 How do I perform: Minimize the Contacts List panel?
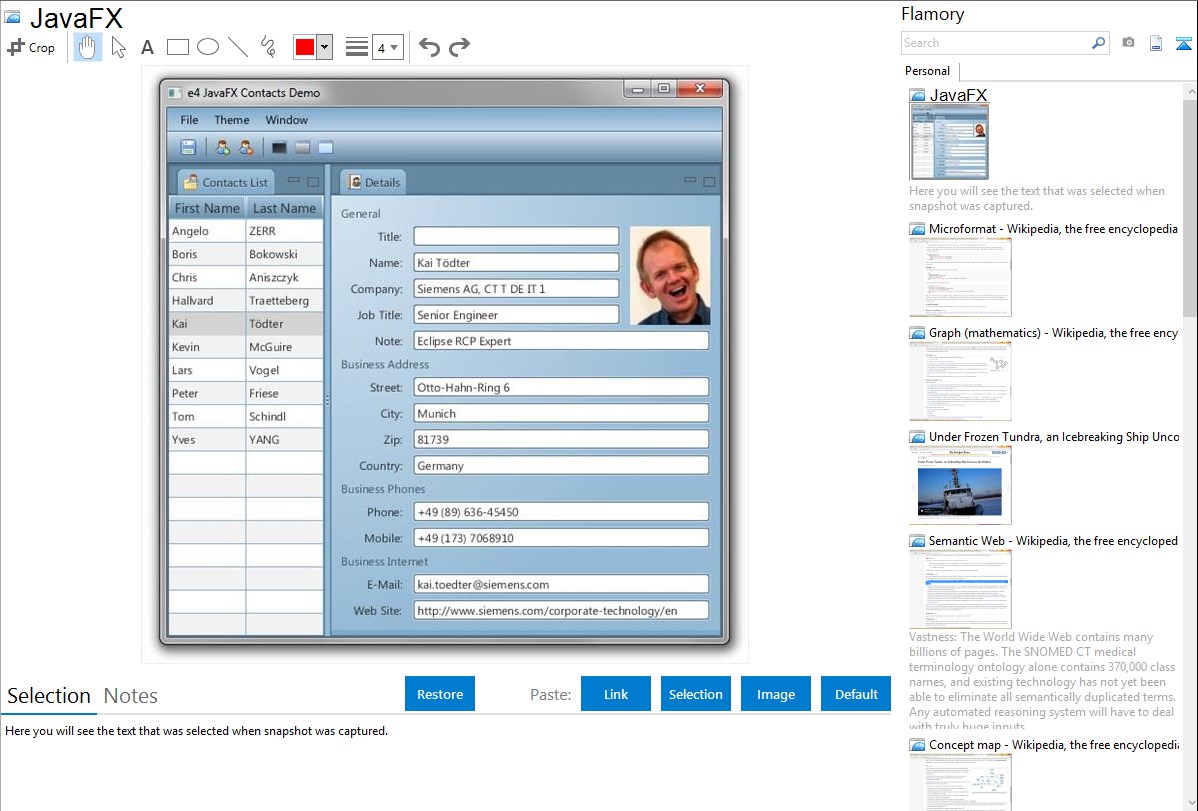click(293, 180)
